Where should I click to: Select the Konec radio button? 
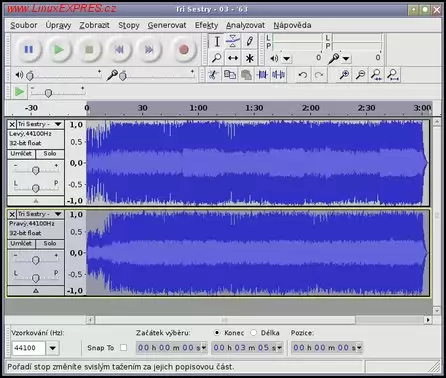point(217,333)
